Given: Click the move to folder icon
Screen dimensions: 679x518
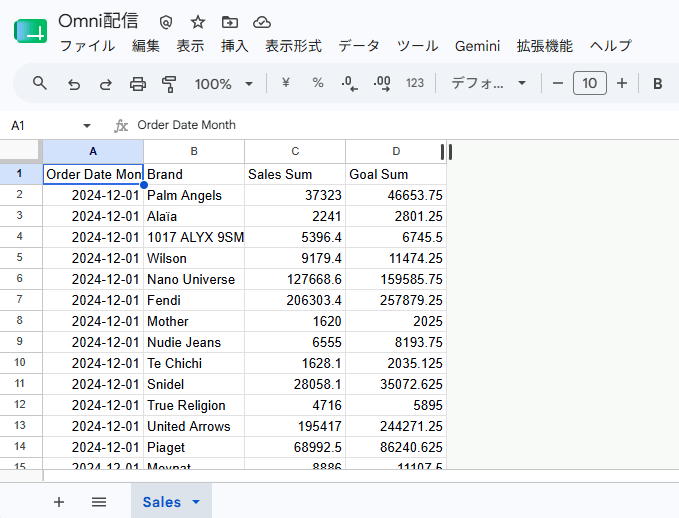Looking at the screenshot, I should pos(230,22).
